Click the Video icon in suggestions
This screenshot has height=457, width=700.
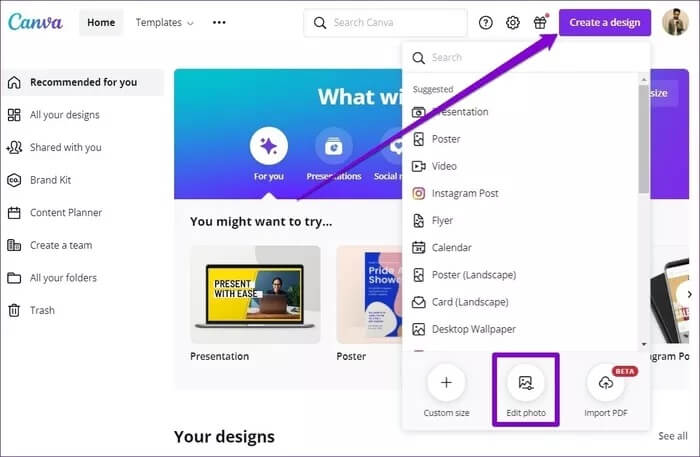[x=418, y=166]
